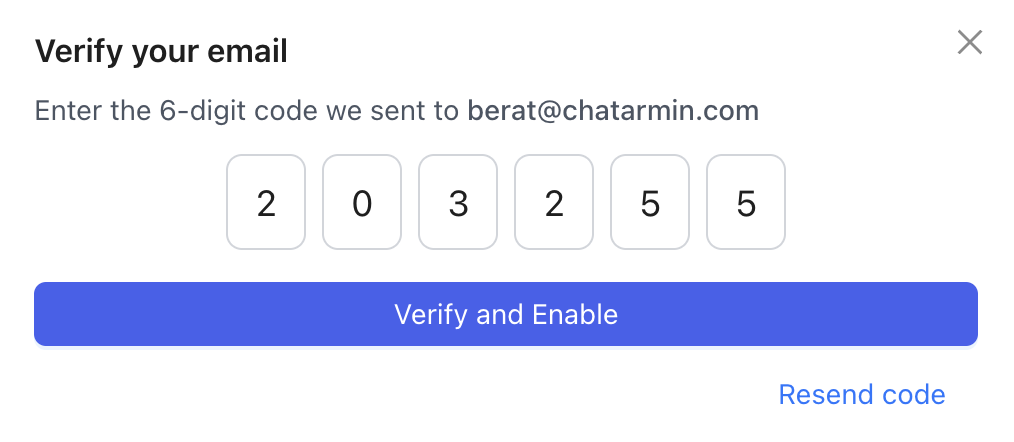
Task: Click the fourth code digit box
Action: 554,205
